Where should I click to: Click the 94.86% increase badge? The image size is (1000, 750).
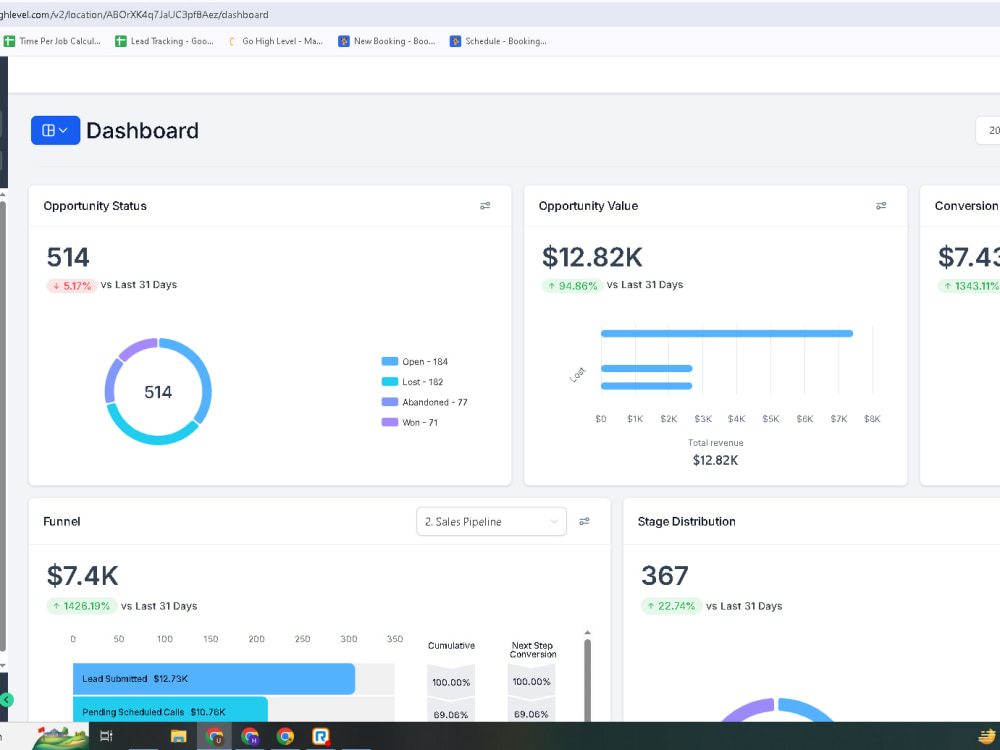pyautogui.click(x=572, y=286)
